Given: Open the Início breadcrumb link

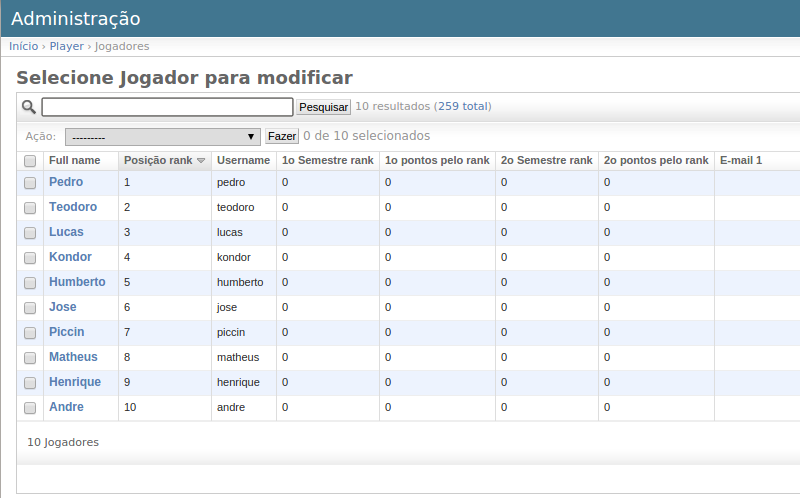Looking at the screenshot, I should point(23,46).
